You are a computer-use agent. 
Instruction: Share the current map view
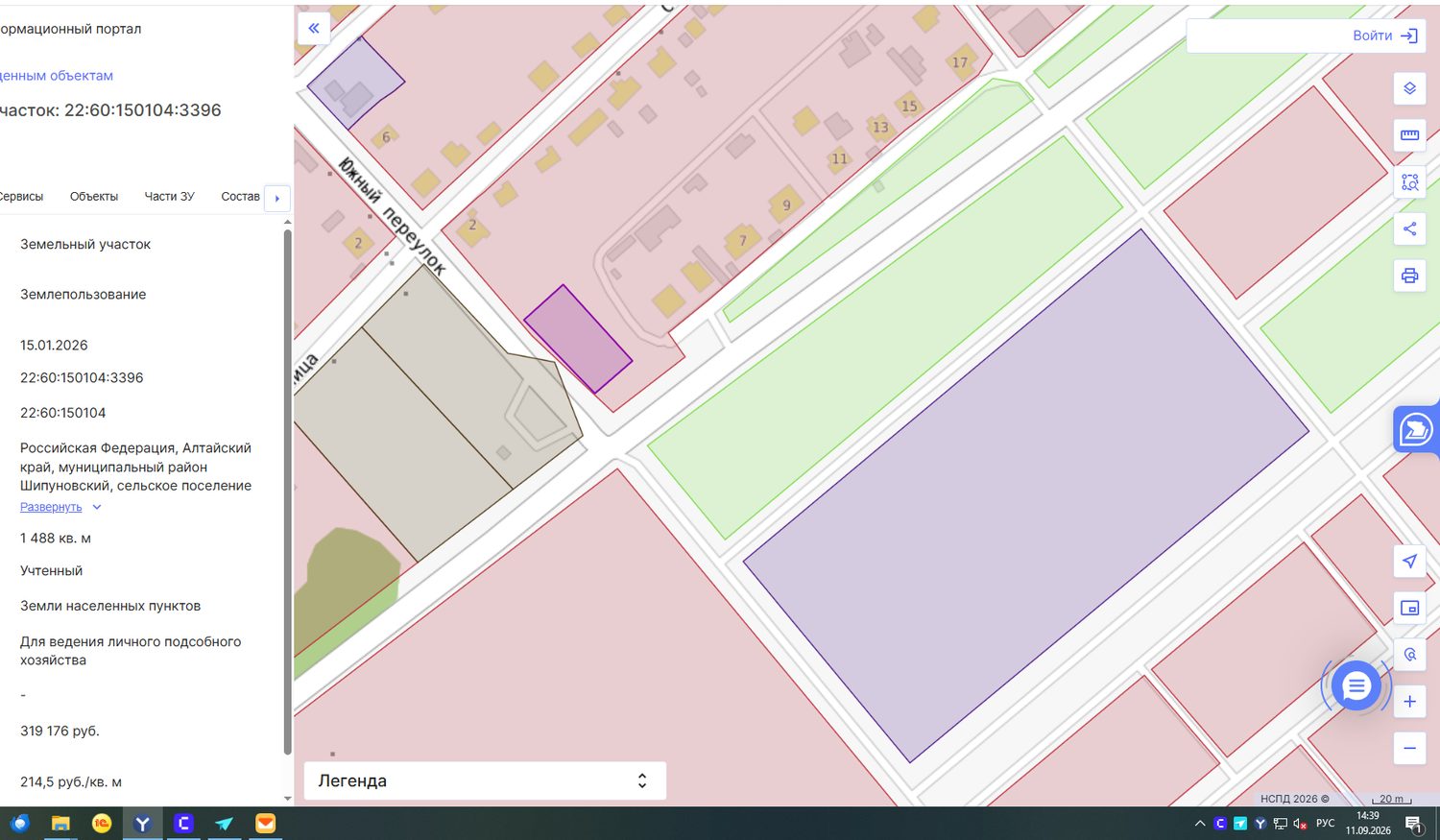pos(1409,228)
